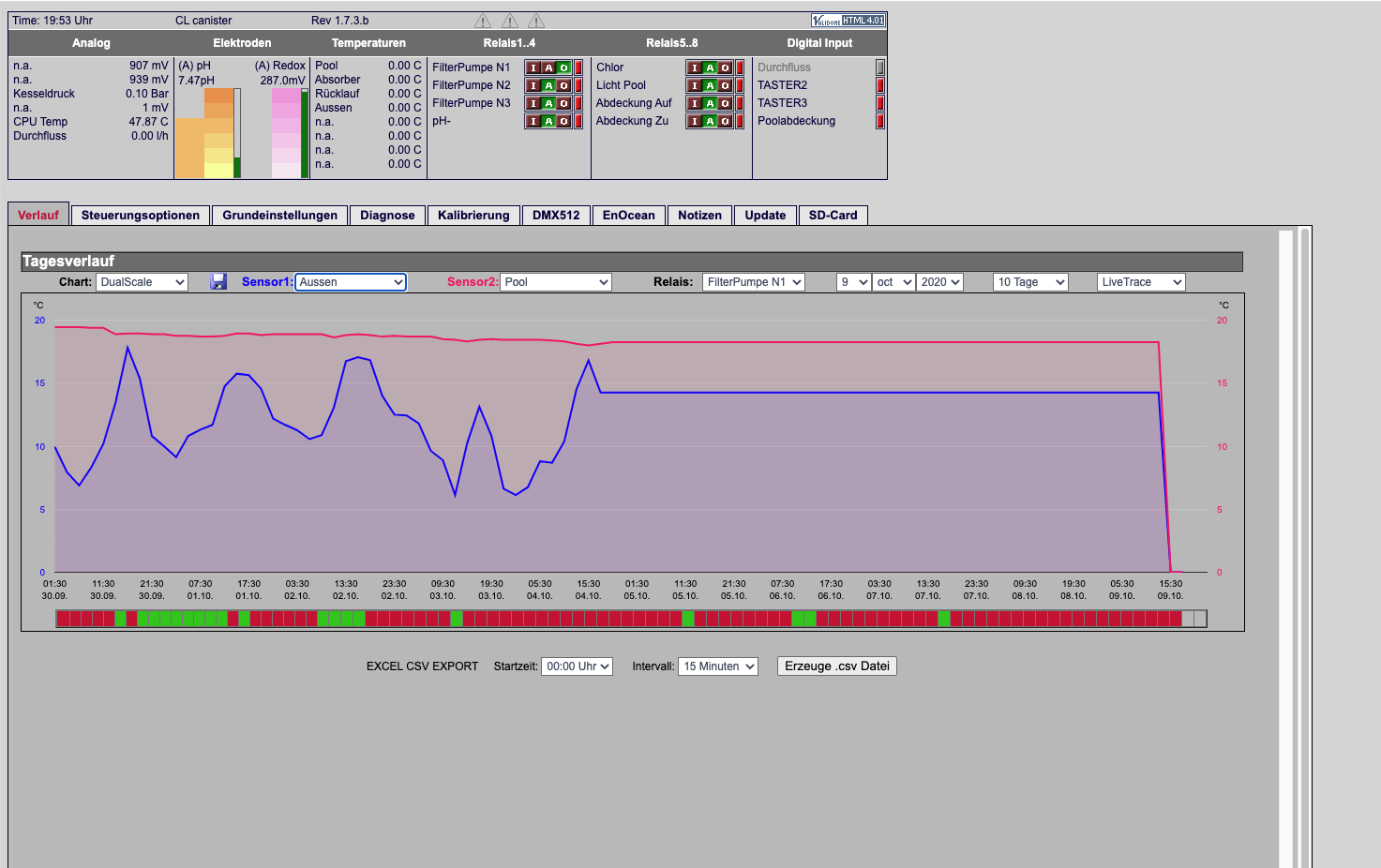Open Intervall dropdown showing 15 Minuten
1381x868 pixels.
pos(718,666)
